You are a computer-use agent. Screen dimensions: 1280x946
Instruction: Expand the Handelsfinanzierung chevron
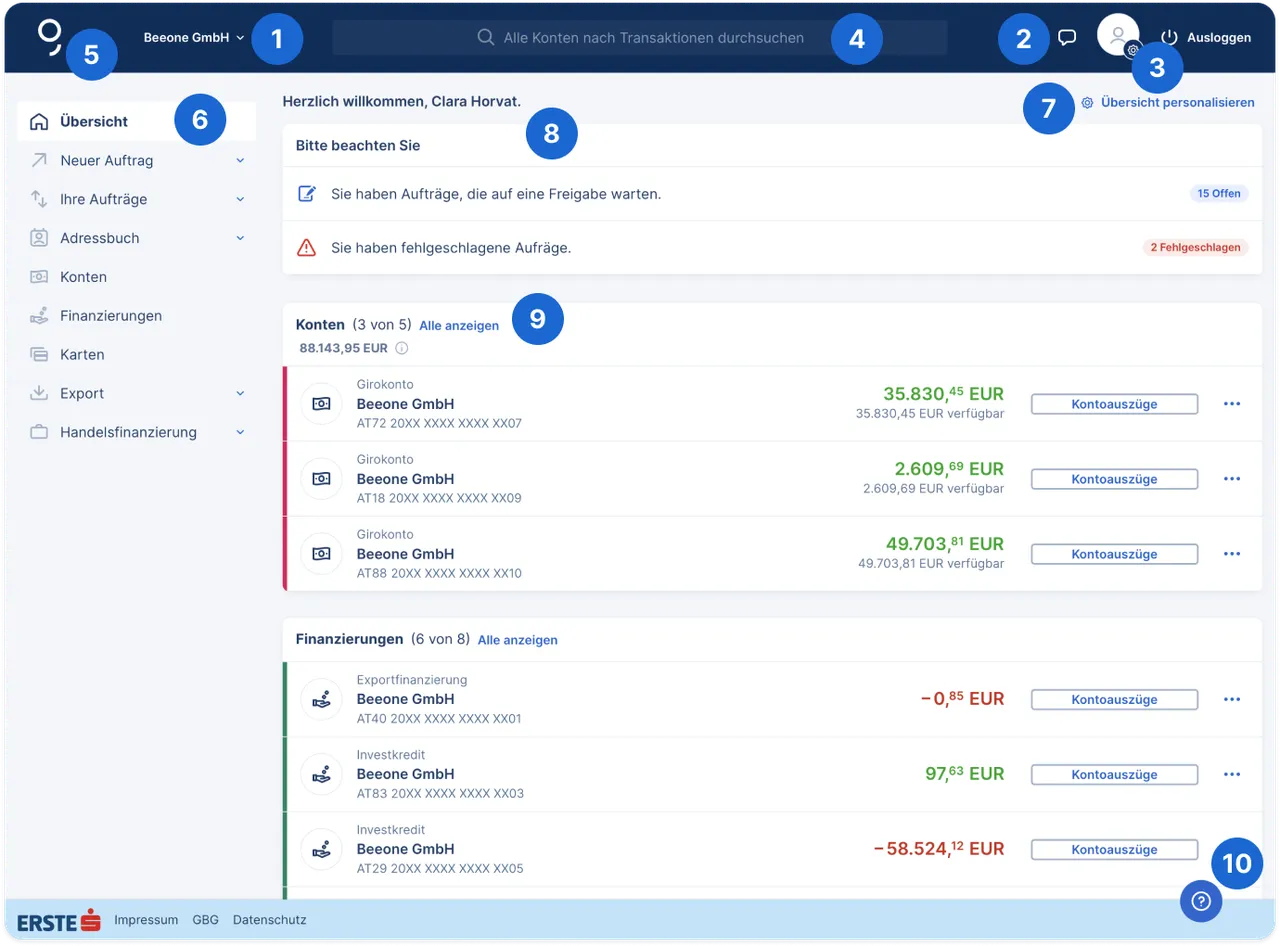pyautogui.click(x=240, y=432)
